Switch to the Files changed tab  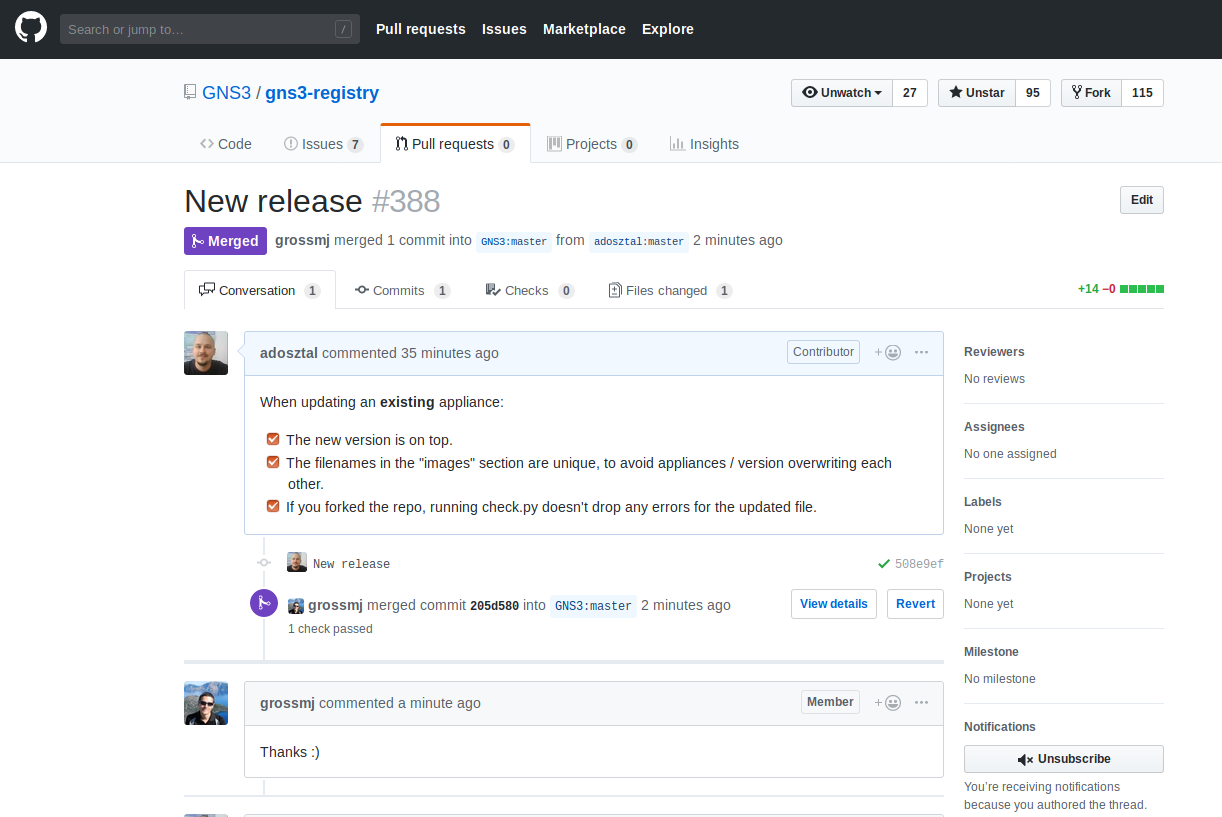[x=669, y=290]
